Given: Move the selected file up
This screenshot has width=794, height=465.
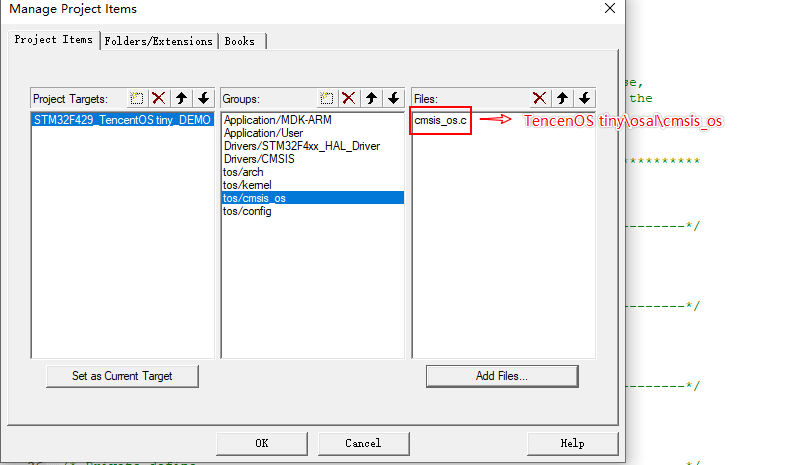Looking at the screenshot, I should 562,98.
